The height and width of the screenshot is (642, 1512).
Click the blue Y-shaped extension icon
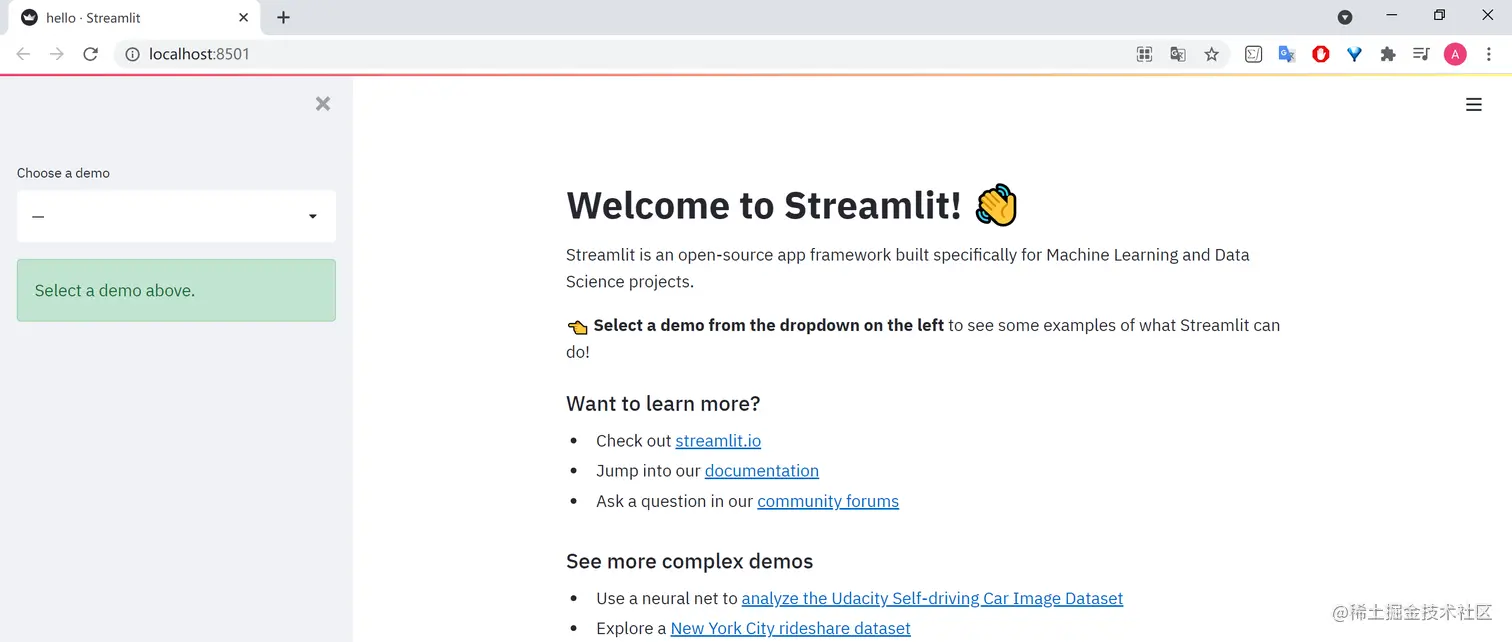(1354, 54)
